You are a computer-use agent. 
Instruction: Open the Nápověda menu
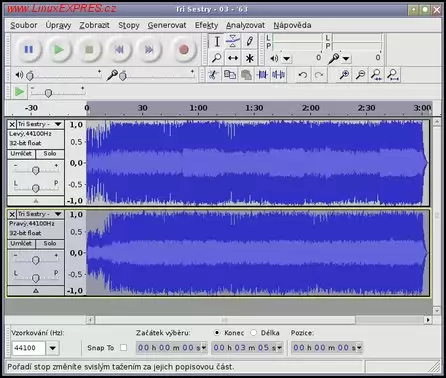292,25
